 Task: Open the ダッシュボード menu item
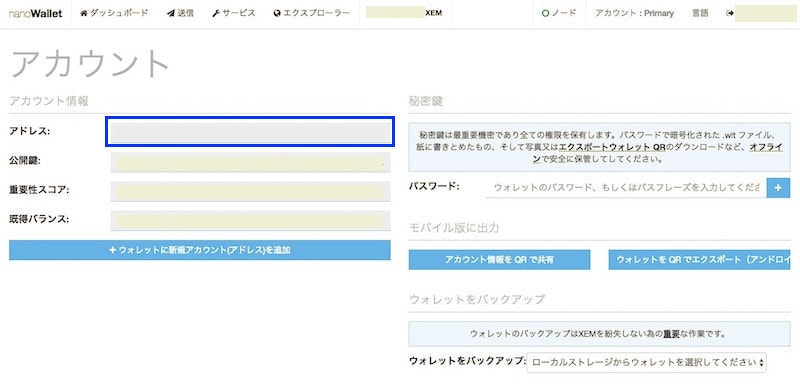(x=114, y=14)
